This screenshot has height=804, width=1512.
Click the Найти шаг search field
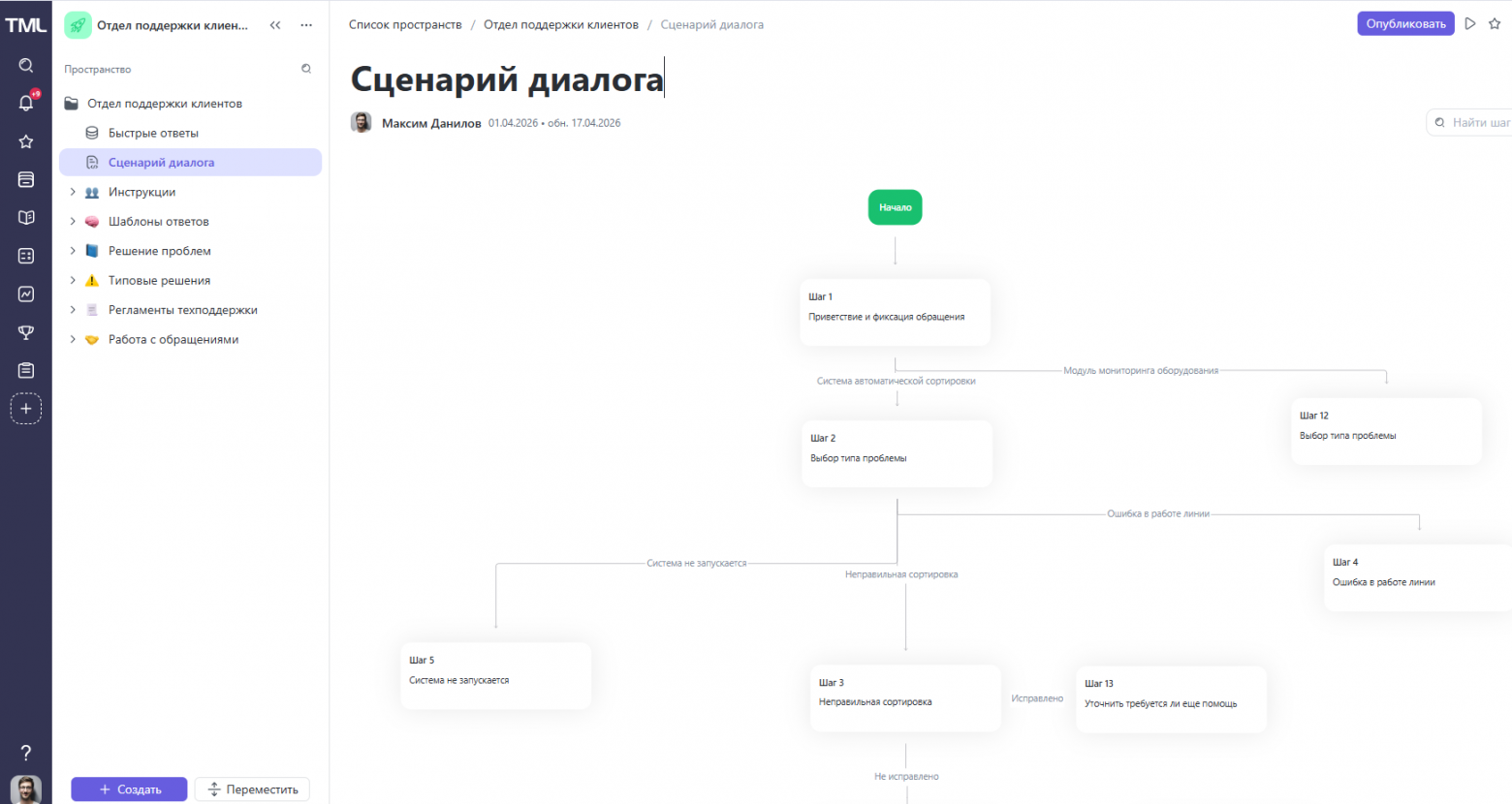1473,122
